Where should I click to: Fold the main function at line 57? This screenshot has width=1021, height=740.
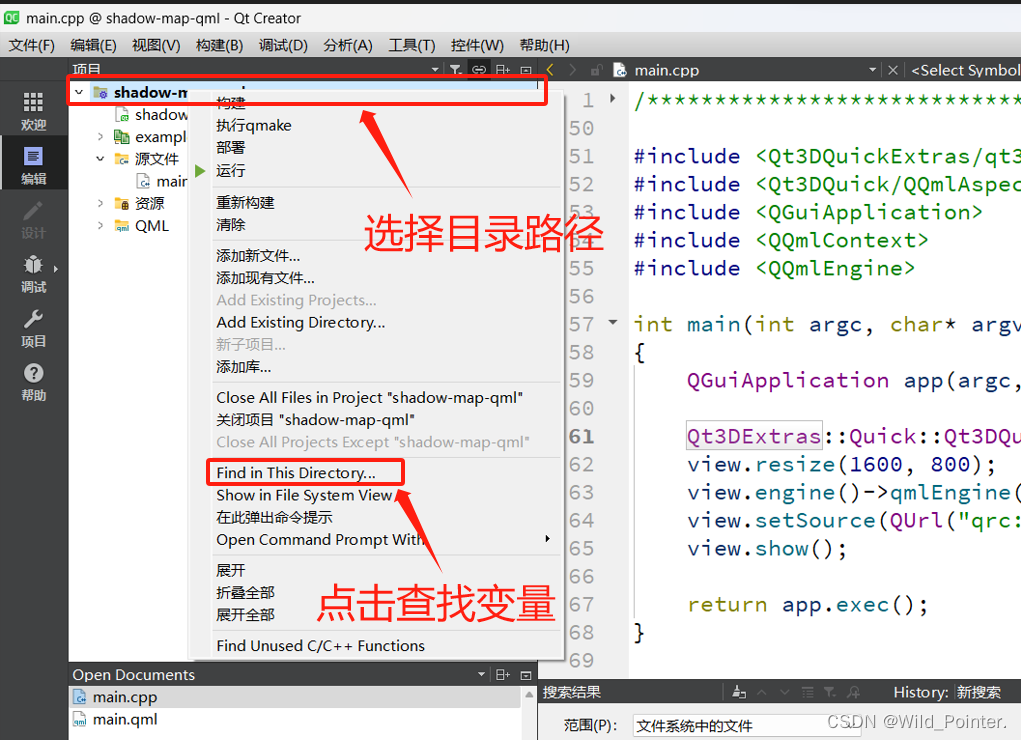(613, 322)
